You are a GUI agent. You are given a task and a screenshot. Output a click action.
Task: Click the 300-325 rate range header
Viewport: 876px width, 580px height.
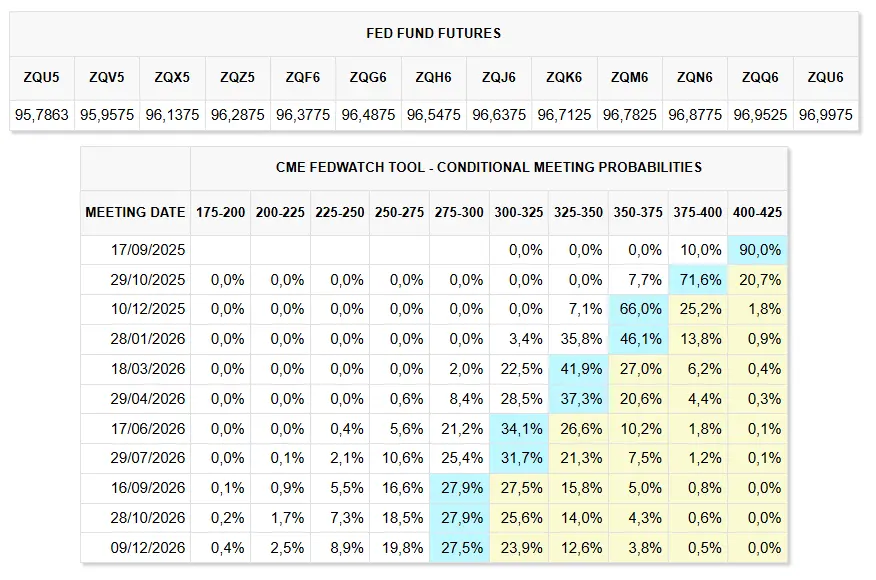click(519, 212)
